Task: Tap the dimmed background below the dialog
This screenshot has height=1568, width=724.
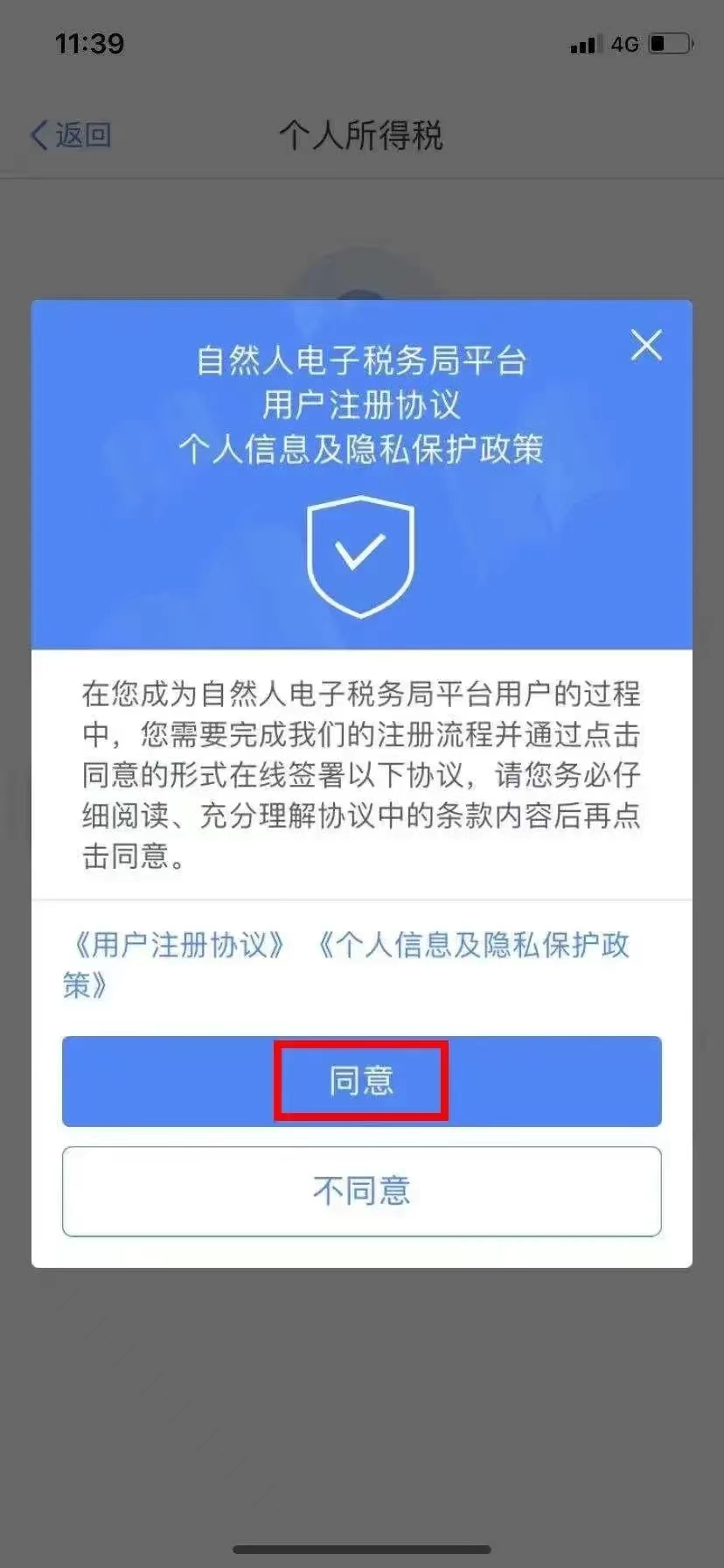Action: tap(361, 1400)
